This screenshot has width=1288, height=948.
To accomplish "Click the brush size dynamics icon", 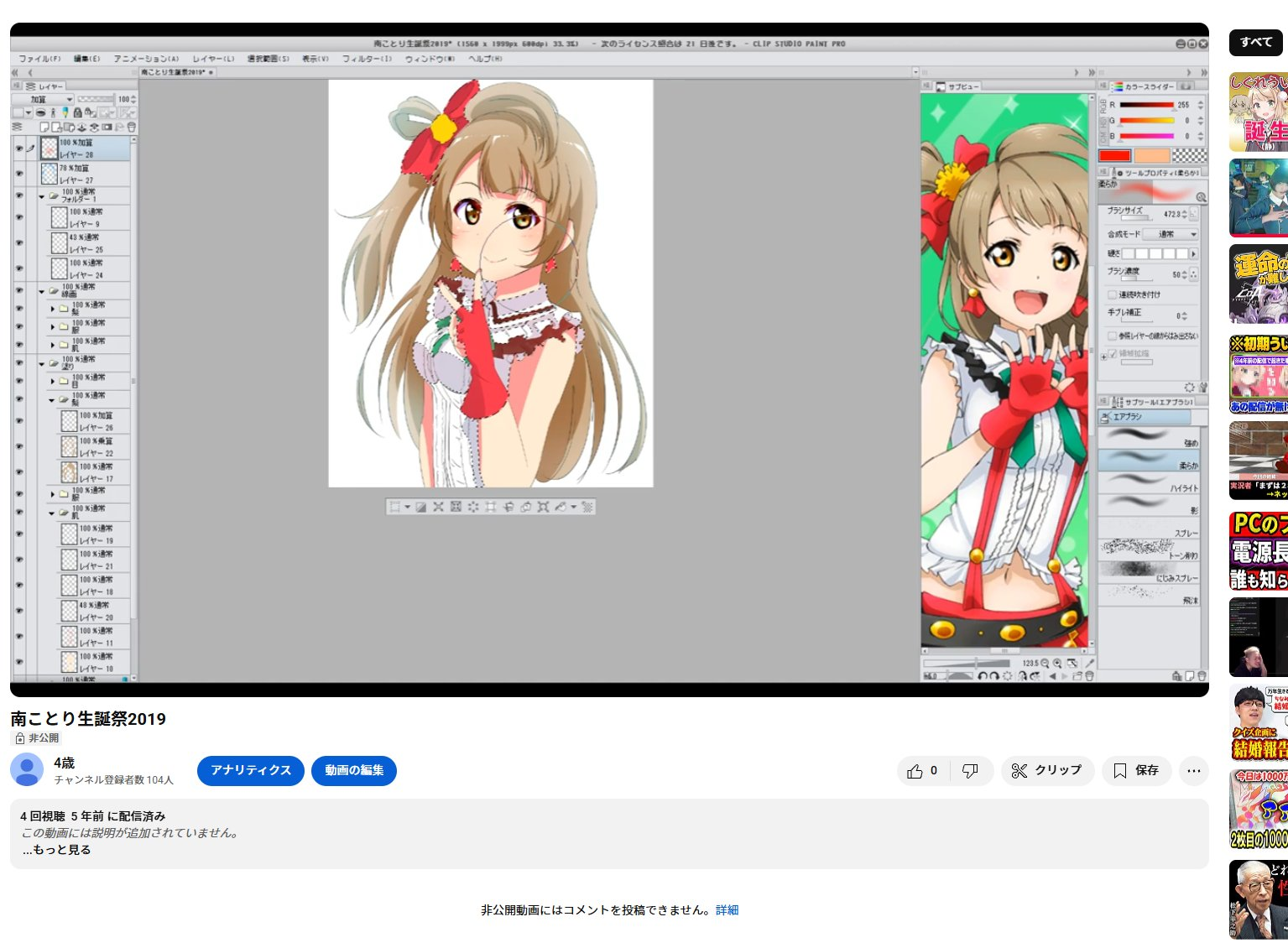I will pos(1194,214).
